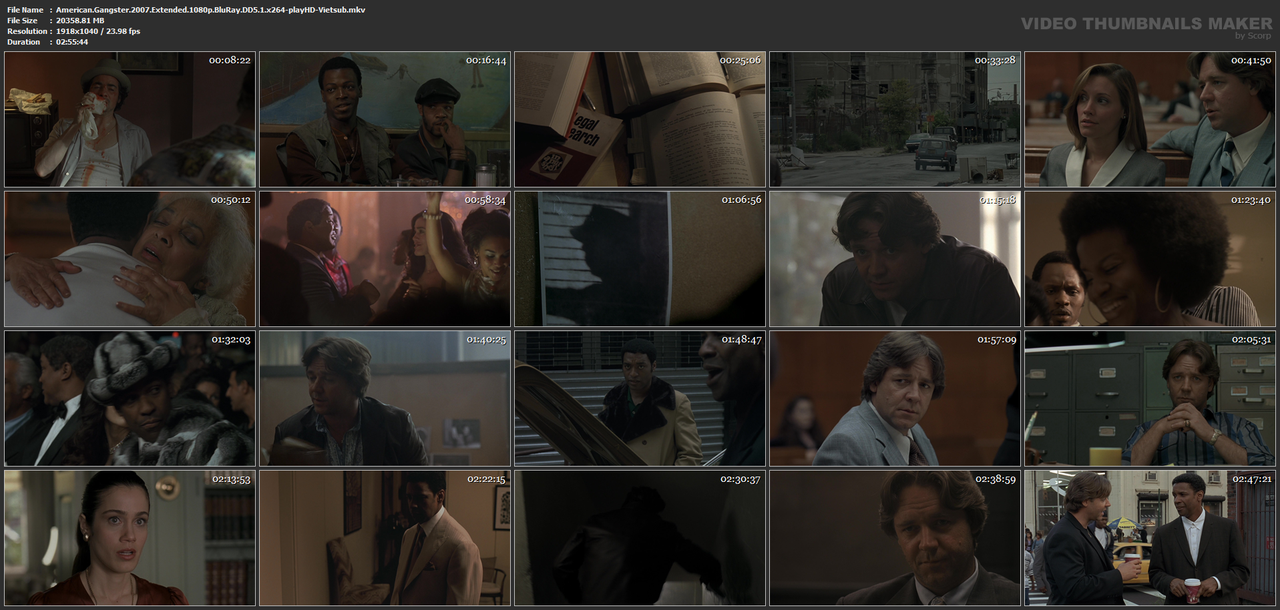Open the book pages thumbnail at 00:25:06

640,119
